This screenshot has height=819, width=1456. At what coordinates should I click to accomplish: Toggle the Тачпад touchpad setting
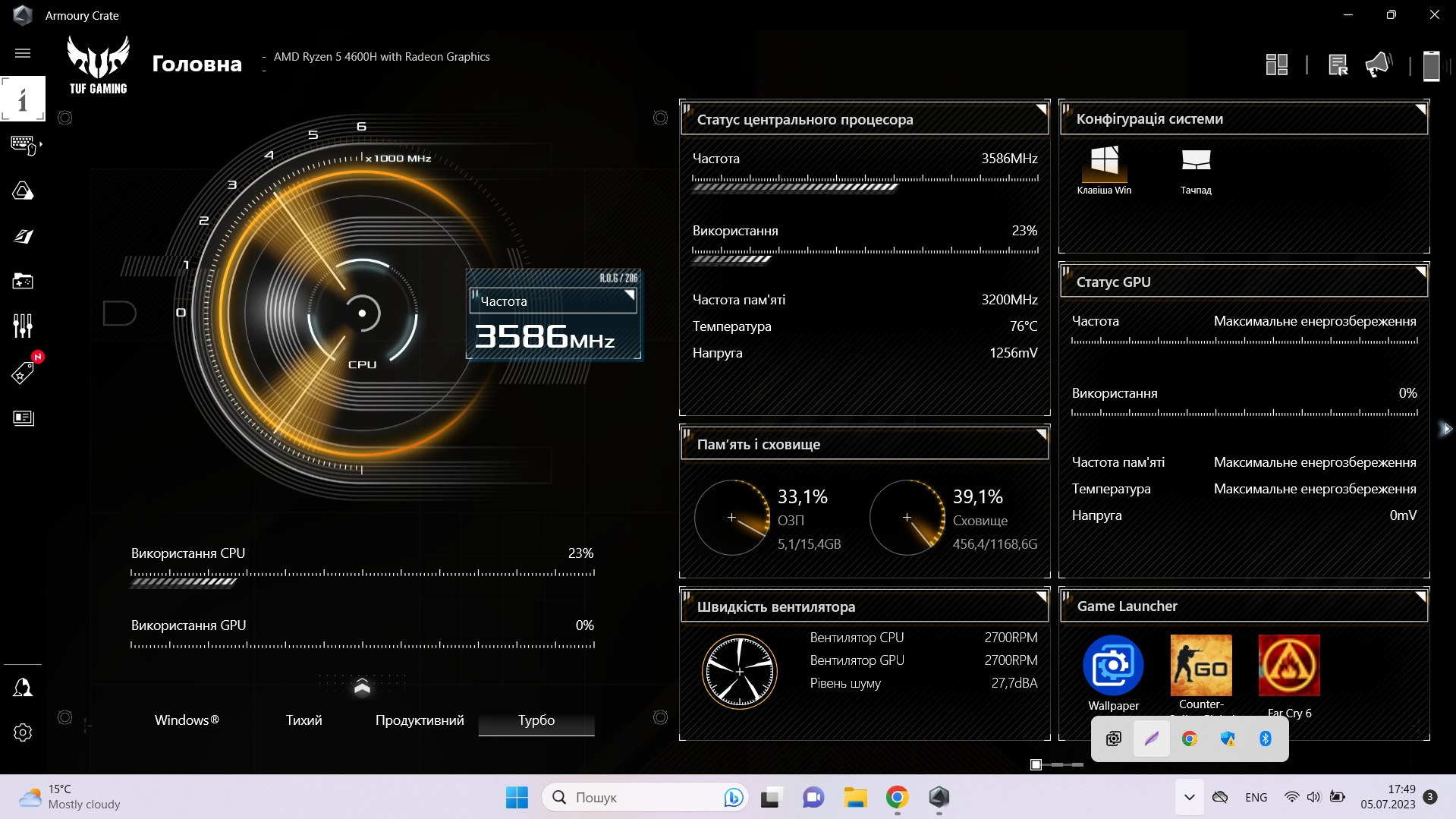click(1196, 161)
